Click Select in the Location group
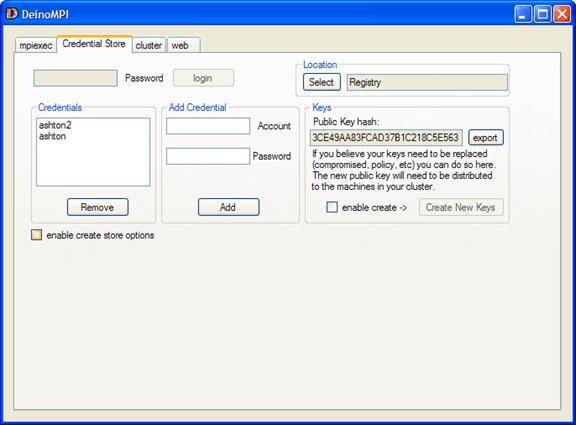 321,82
